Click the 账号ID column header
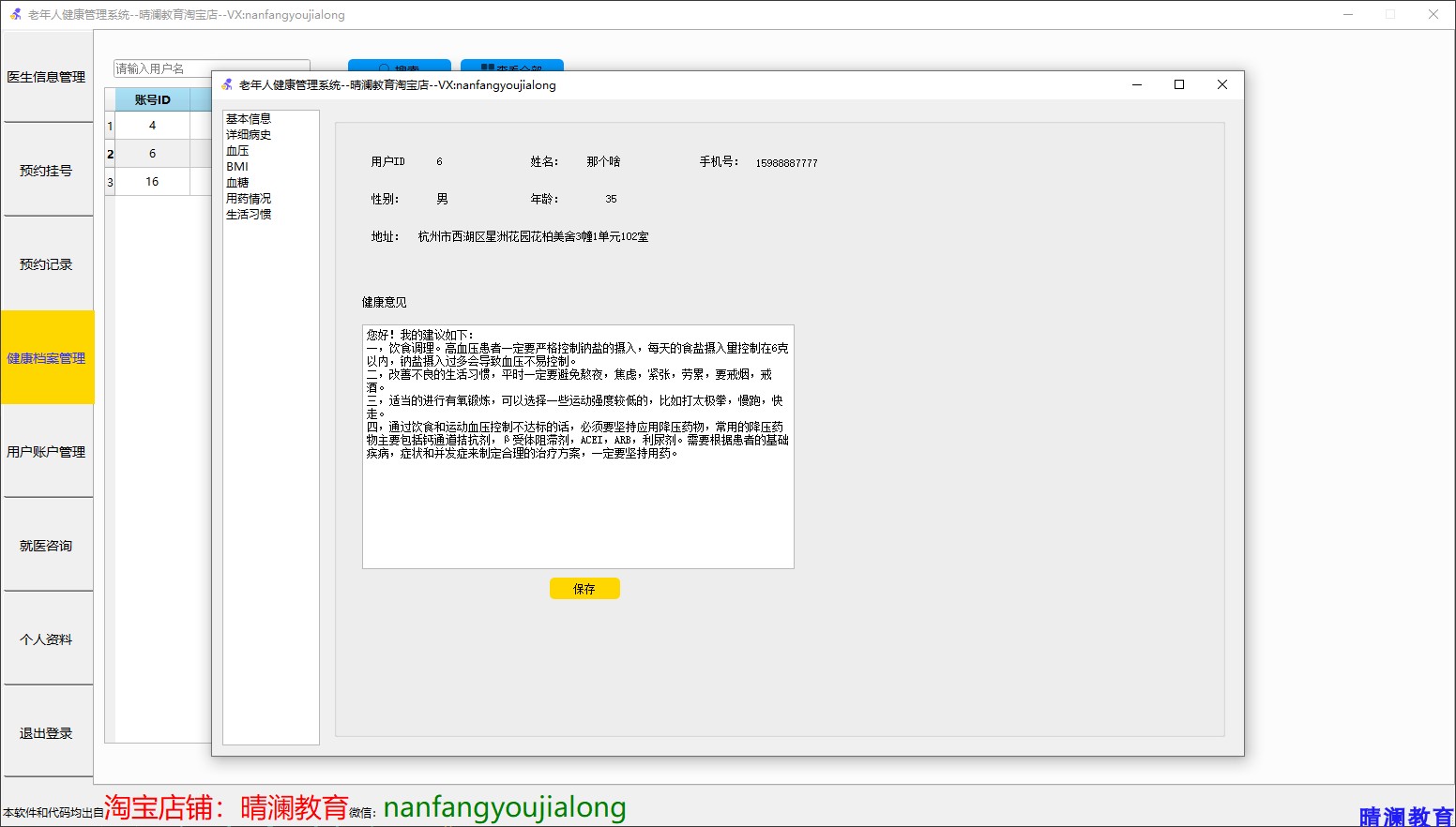The width and height of the screenshot is (1456, 827). pyautogui.click(x=152, y=99)
